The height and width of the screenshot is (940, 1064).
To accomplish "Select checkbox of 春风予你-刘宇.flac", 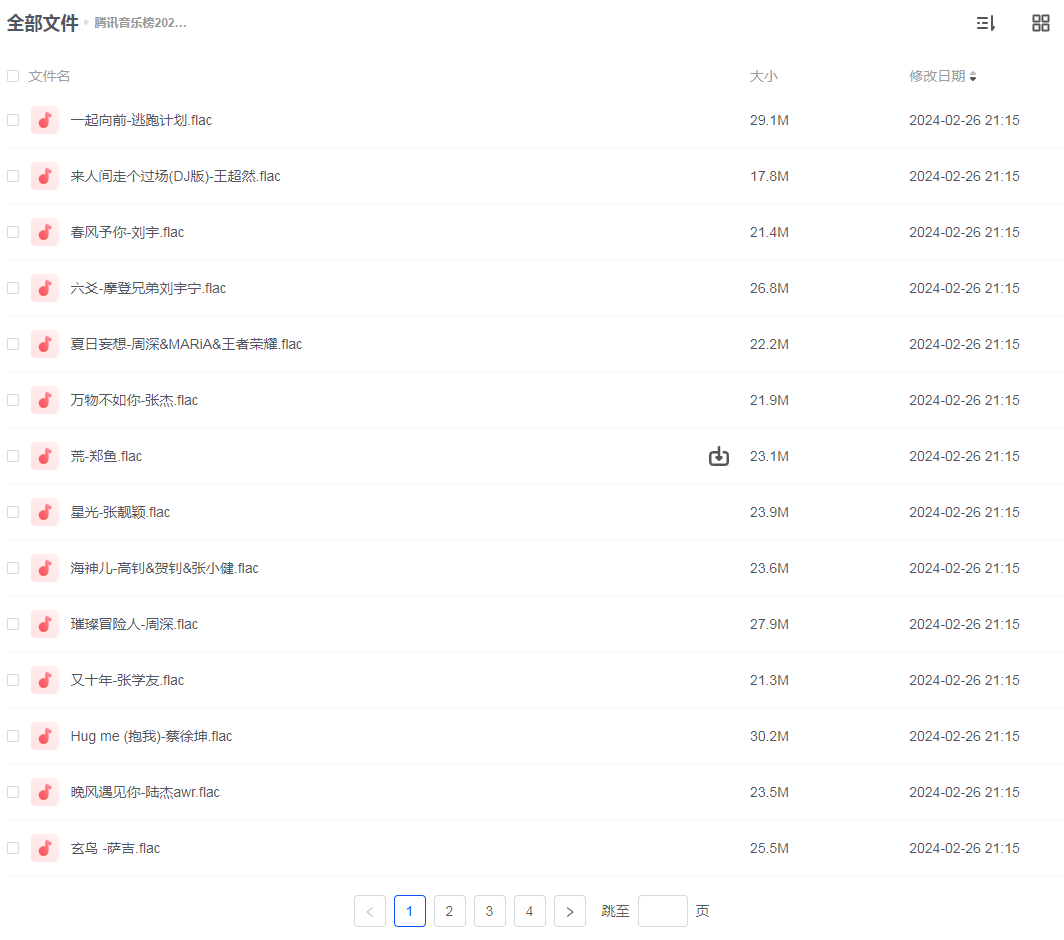I will 13,232.
